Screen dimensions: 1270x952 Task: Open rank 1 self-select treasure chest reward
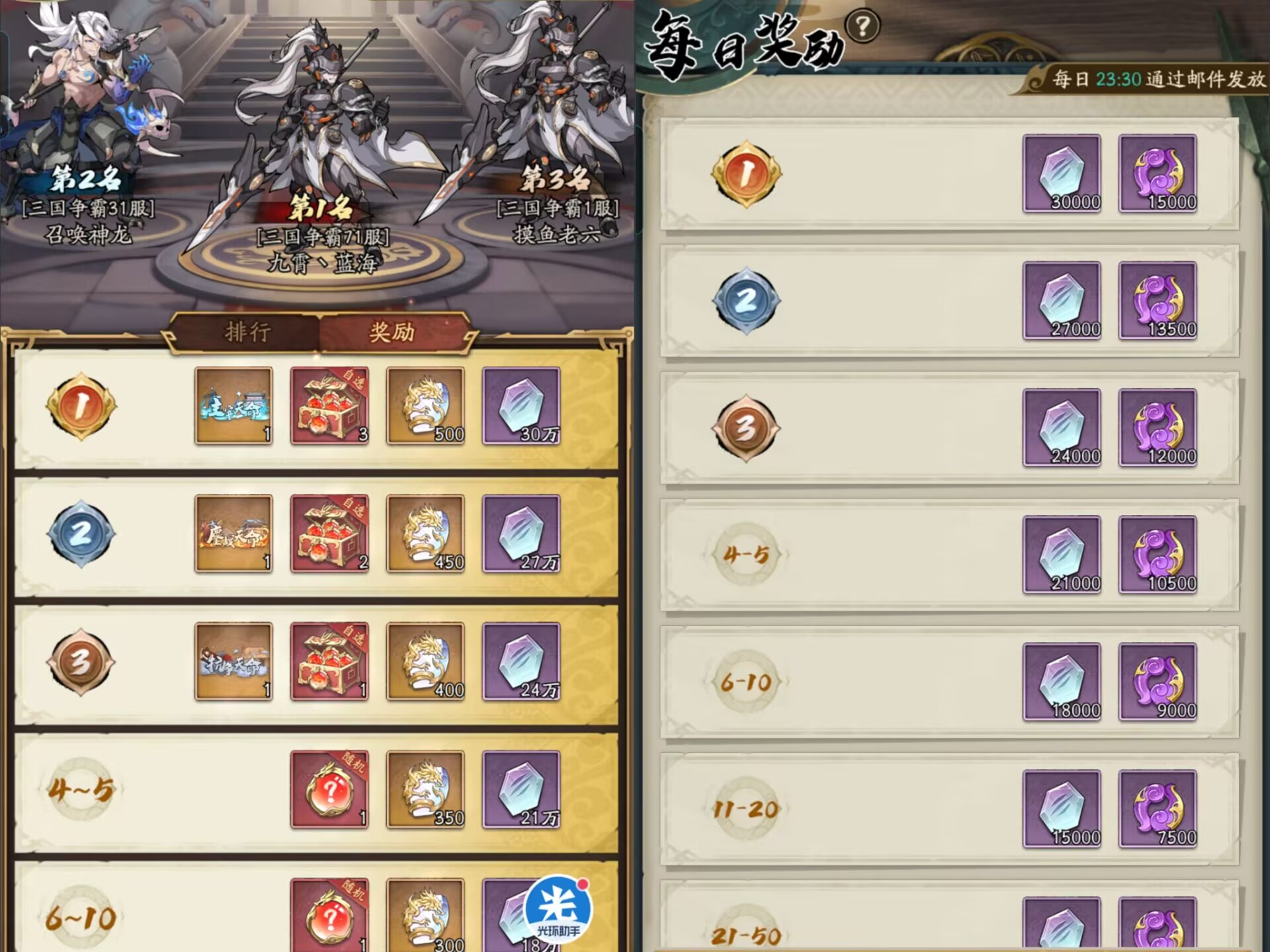pos(329,406)
